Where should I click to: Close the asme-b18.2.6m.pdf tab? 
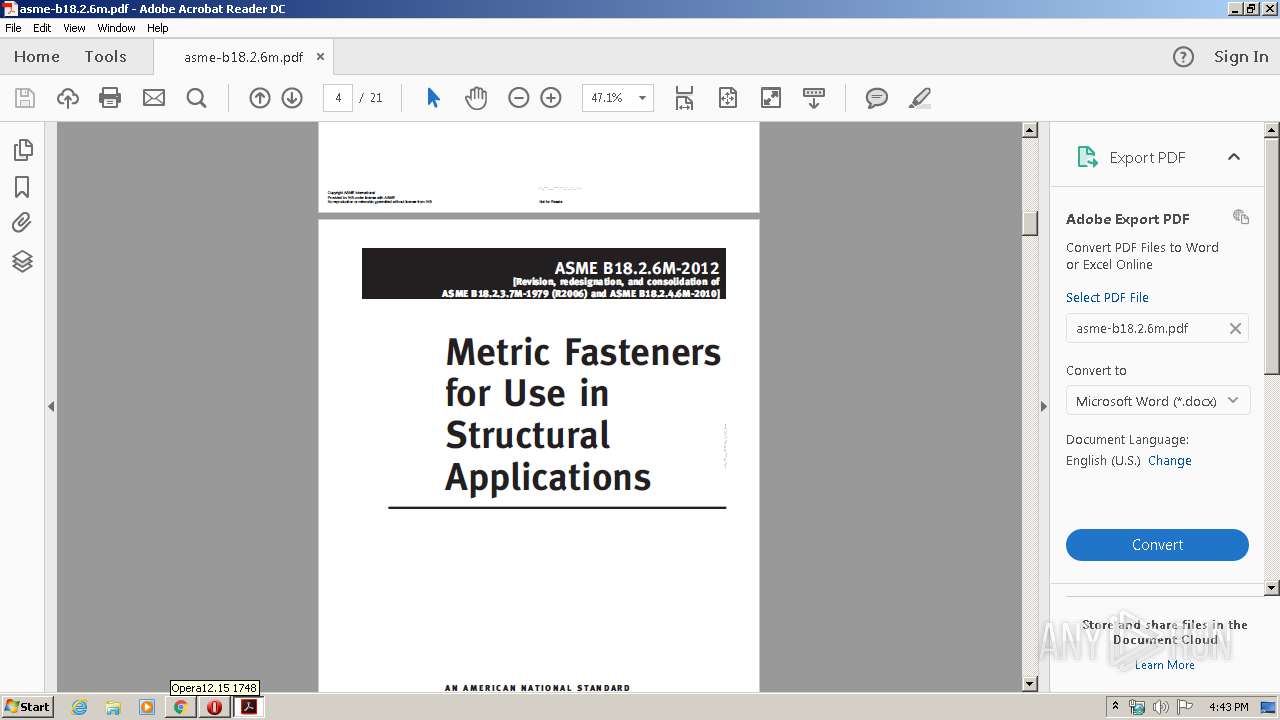320,57
